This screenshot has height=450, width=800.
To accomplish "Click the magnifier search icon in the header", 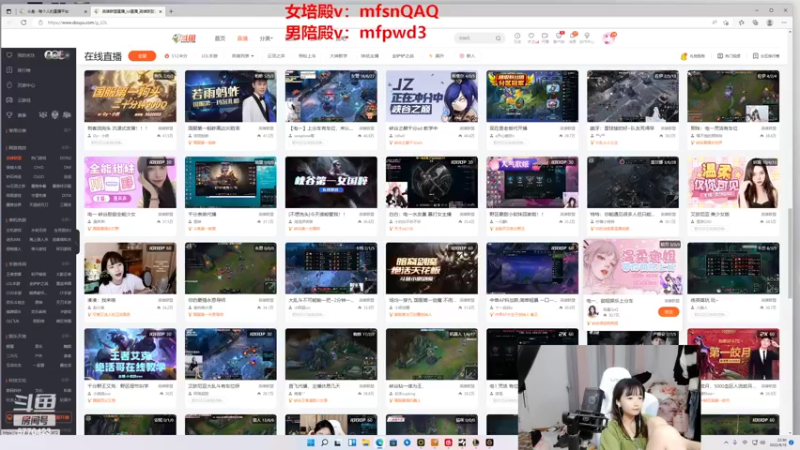I will click(498, 38).
